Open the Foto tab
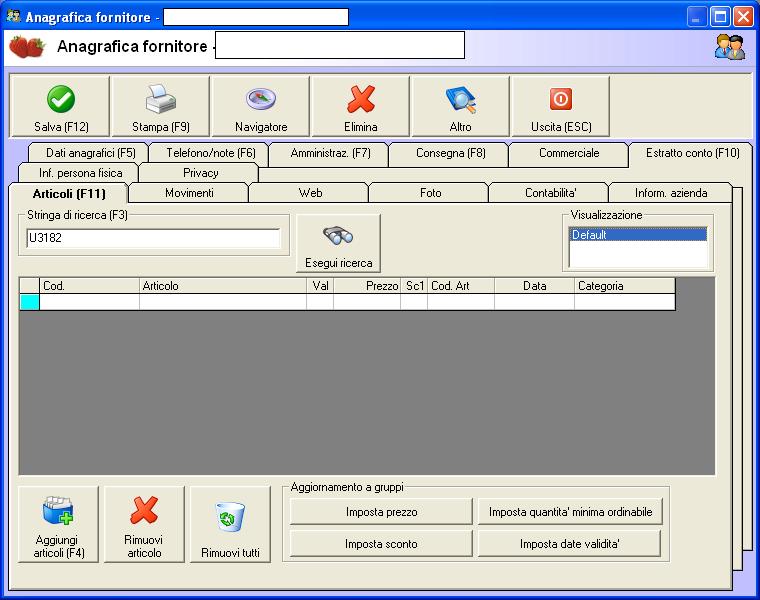This screenshot has width=760, height=600. coord(430,193)
